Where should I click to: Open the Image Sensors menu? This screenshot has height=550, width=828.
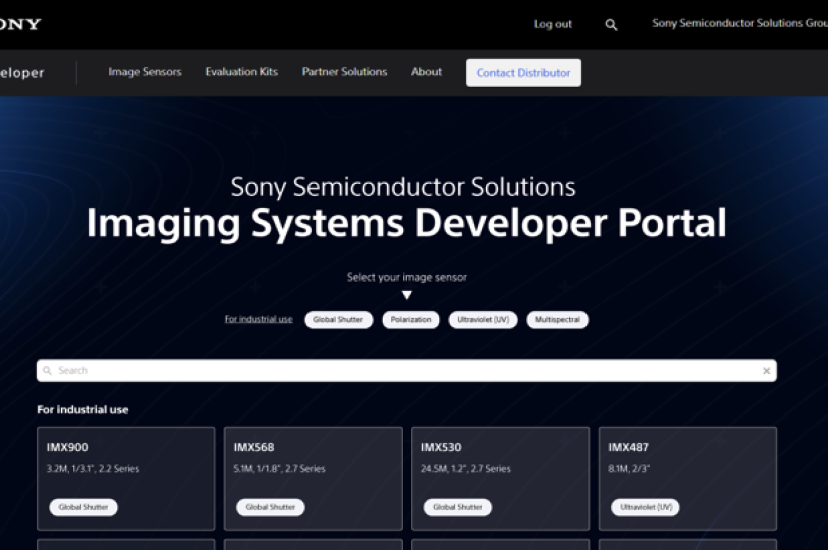click(145, 72)
